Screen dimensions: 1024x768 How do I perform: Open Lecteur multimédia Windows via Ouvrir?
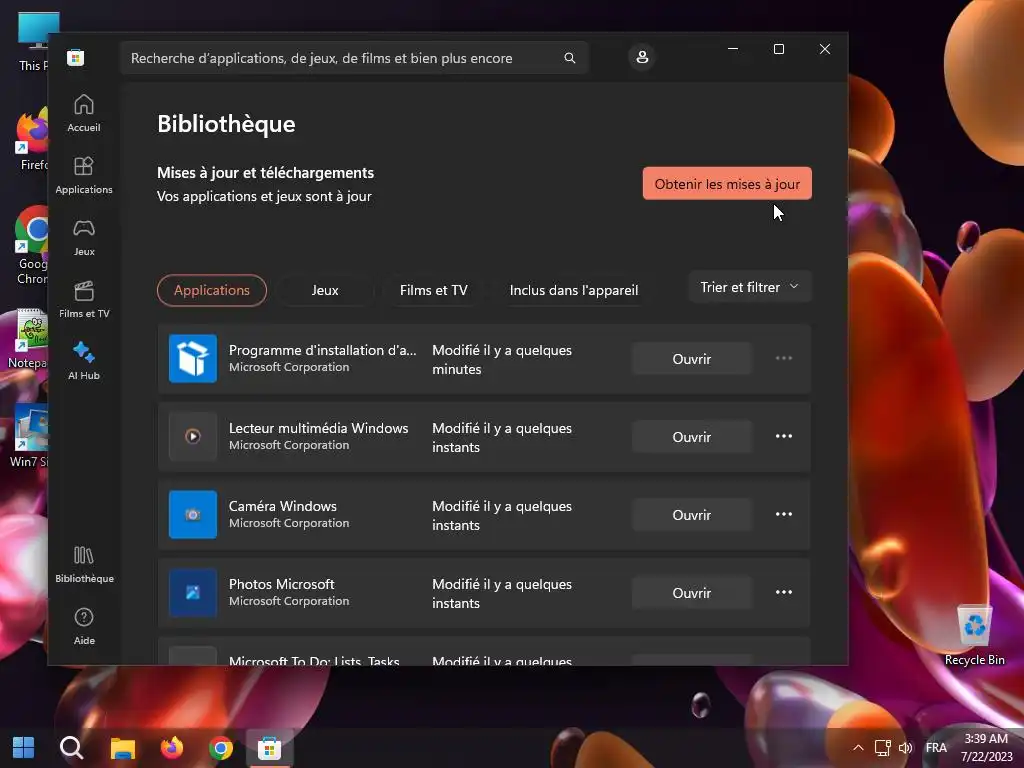(692, 437)
